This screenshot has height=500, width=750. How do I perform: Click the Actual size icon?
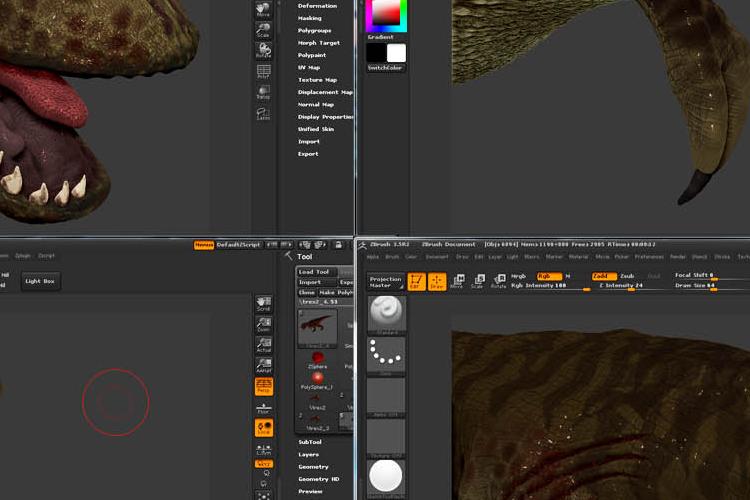point(264,345)
